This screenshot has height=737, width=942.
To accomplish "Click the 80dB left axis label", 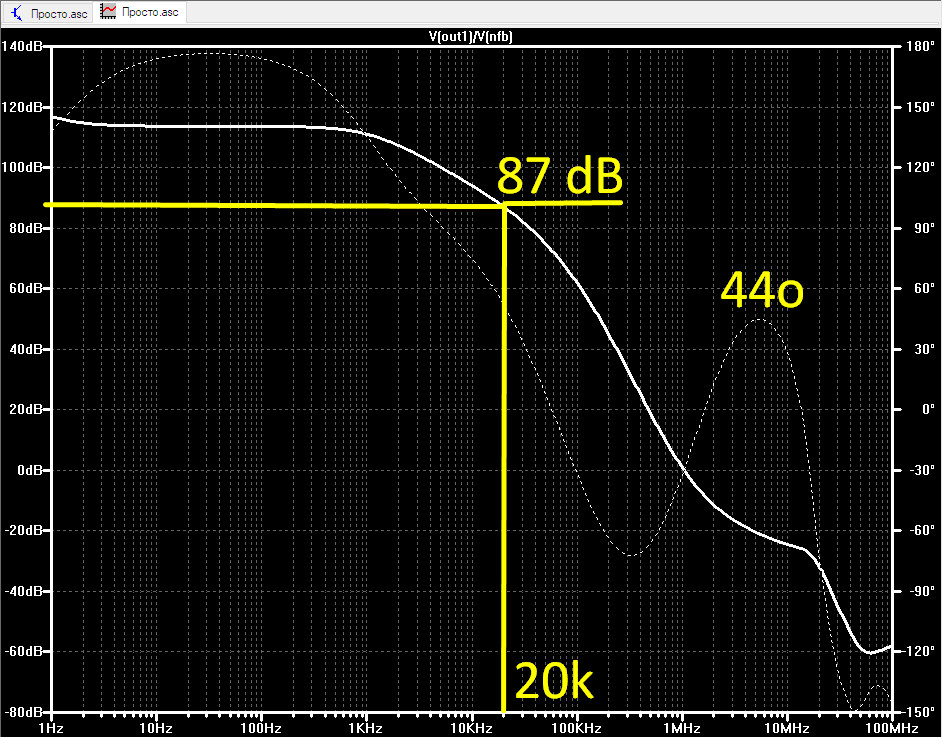I will click(26, 228).
